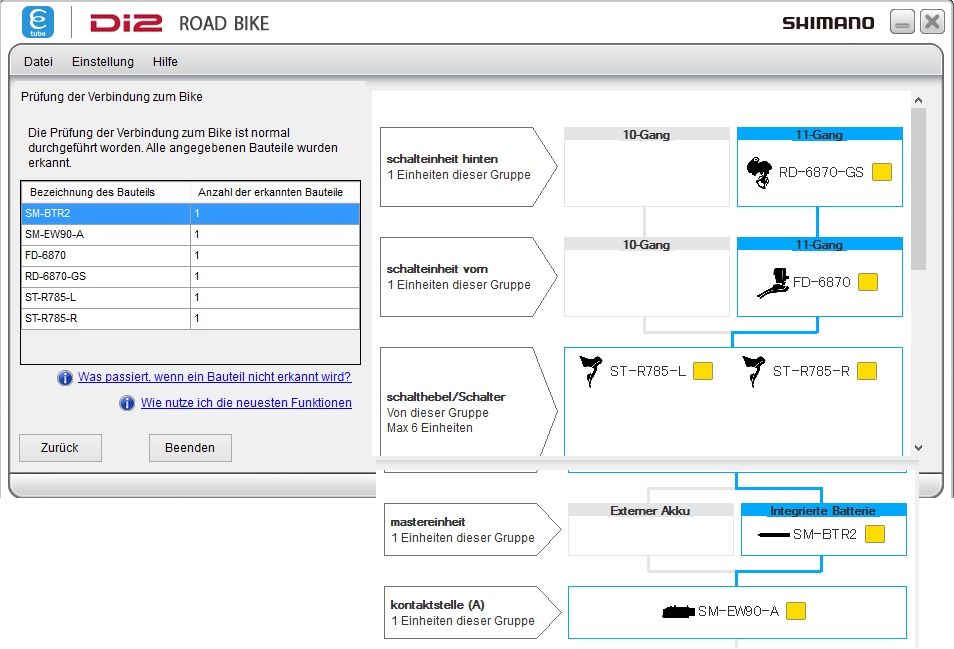Screen dimensions: 954x649
Task: Select the Integrierte Batterie tab
Action: pyautogui.click(x=823, y=510)
